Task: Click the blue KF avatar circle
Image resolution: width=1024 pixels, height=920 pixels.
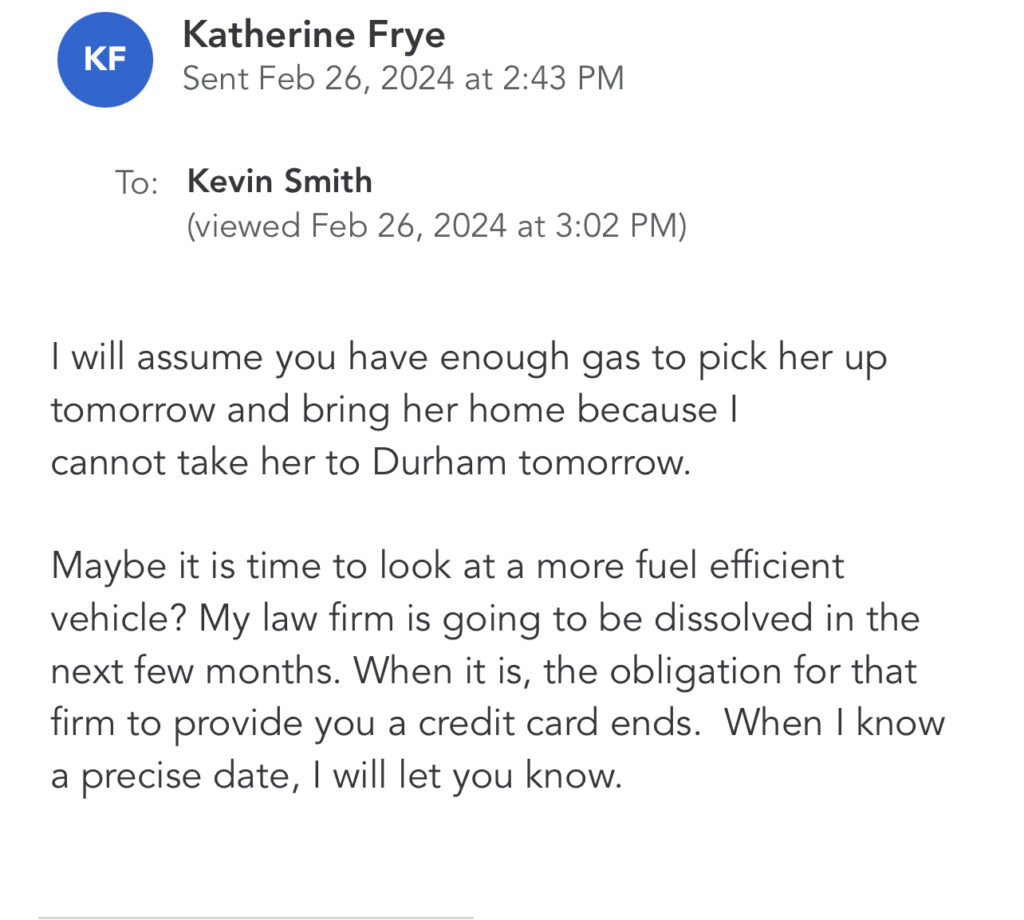Action: pyautogui.click(x=104, y=59)
